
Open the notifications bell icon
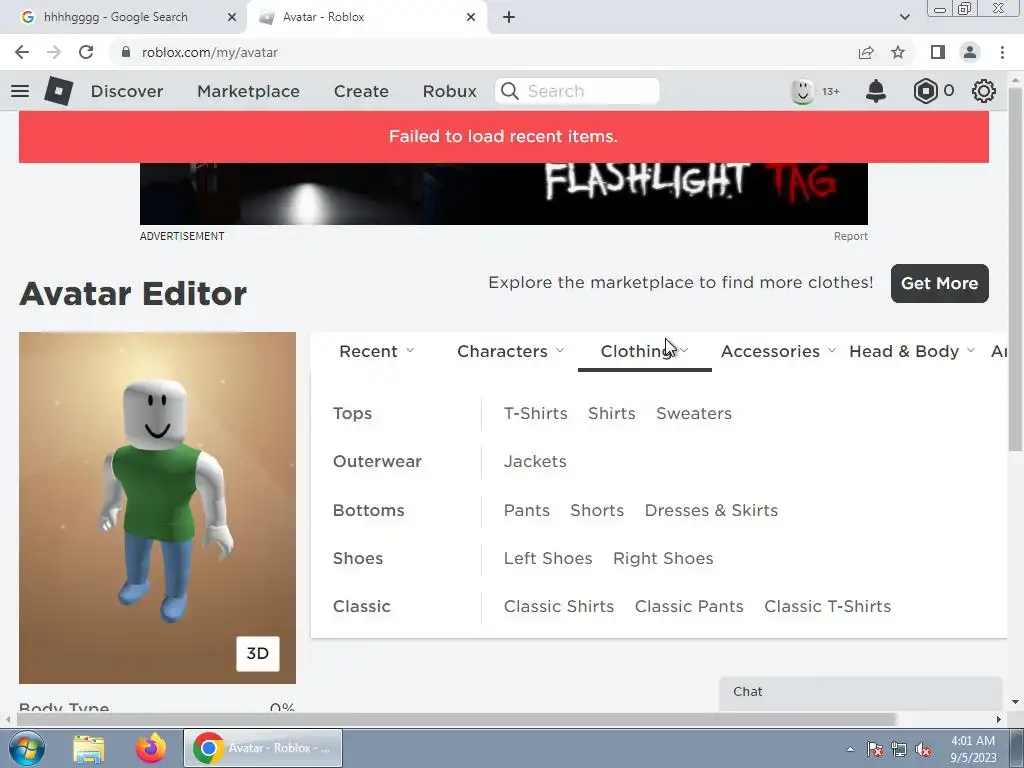coord(875,91)
